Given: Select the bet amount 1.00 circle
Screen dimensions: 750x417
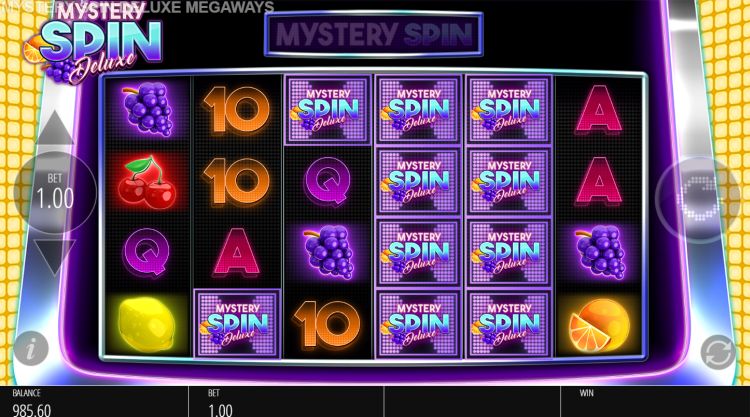Looking at the screenshot, I should tap(55, 192).
